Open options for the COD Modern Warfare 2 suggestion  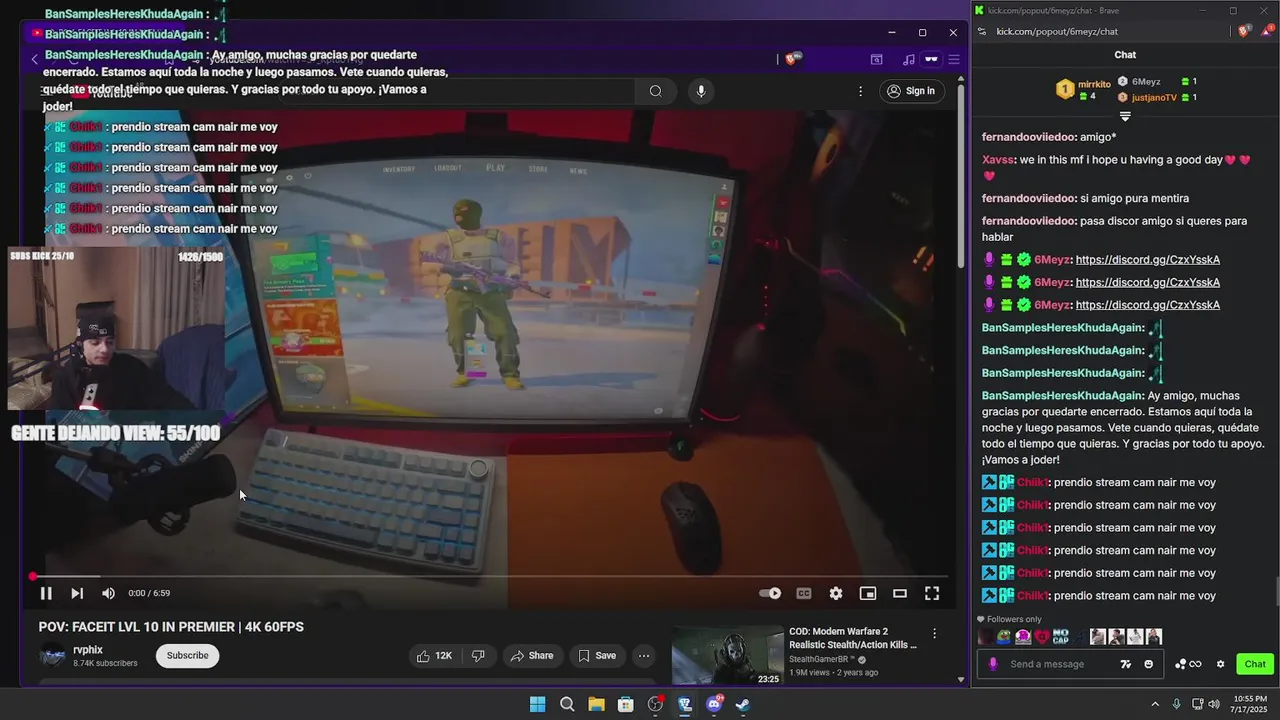(x=935, y=633)
